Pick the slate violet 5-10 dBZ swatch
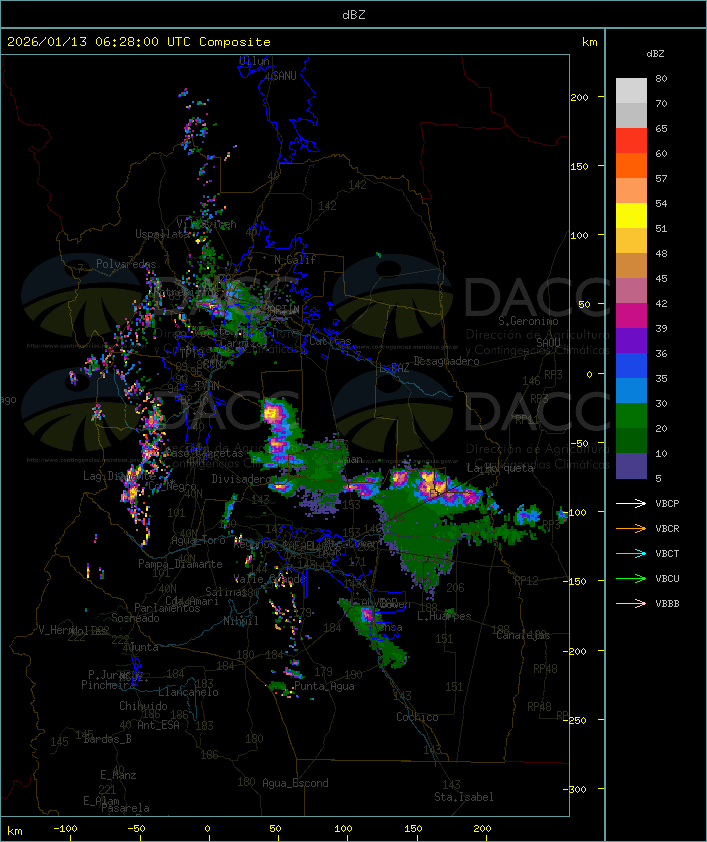This screenshot has width=707, height=842. click(631, 466)
